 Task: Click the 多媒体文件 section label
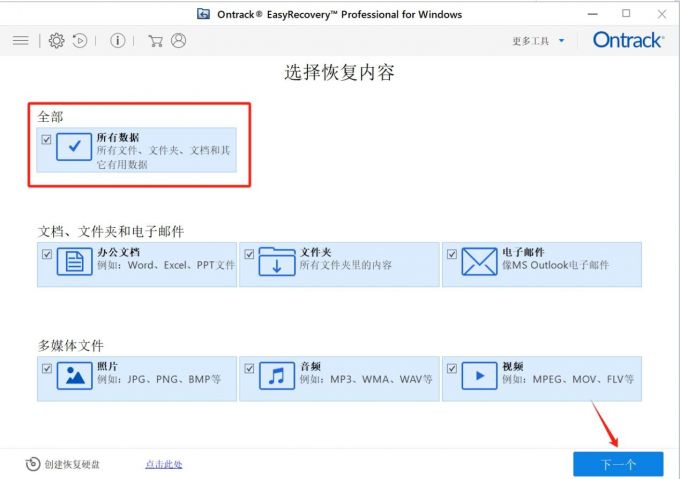(x=71, y=345)
